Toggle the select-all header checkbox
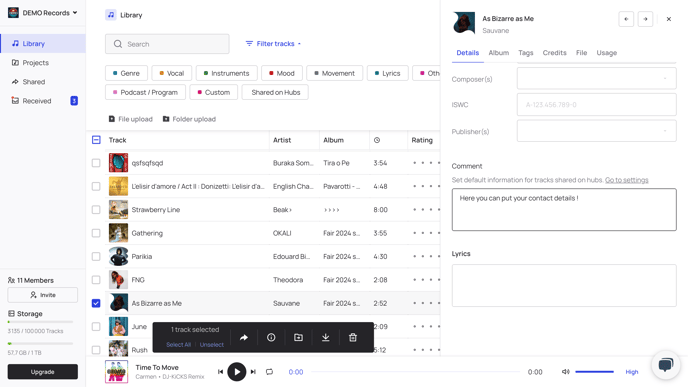The width and height of the screenshot is (688, 387). pos(96,140)
